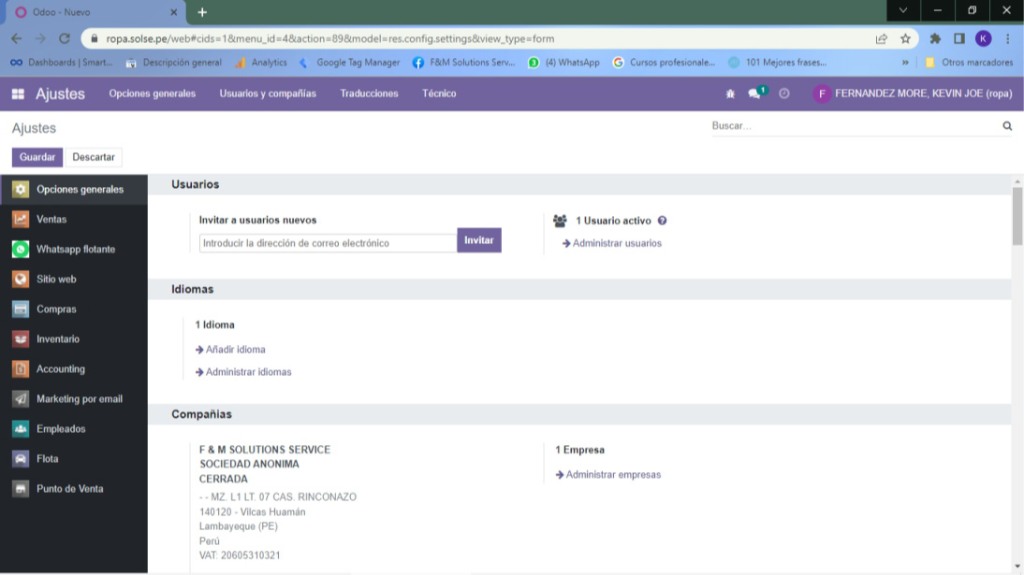Click the search magnifier icon
The height and width of the screenshot is (575, 1024).
pos(1007,125)
